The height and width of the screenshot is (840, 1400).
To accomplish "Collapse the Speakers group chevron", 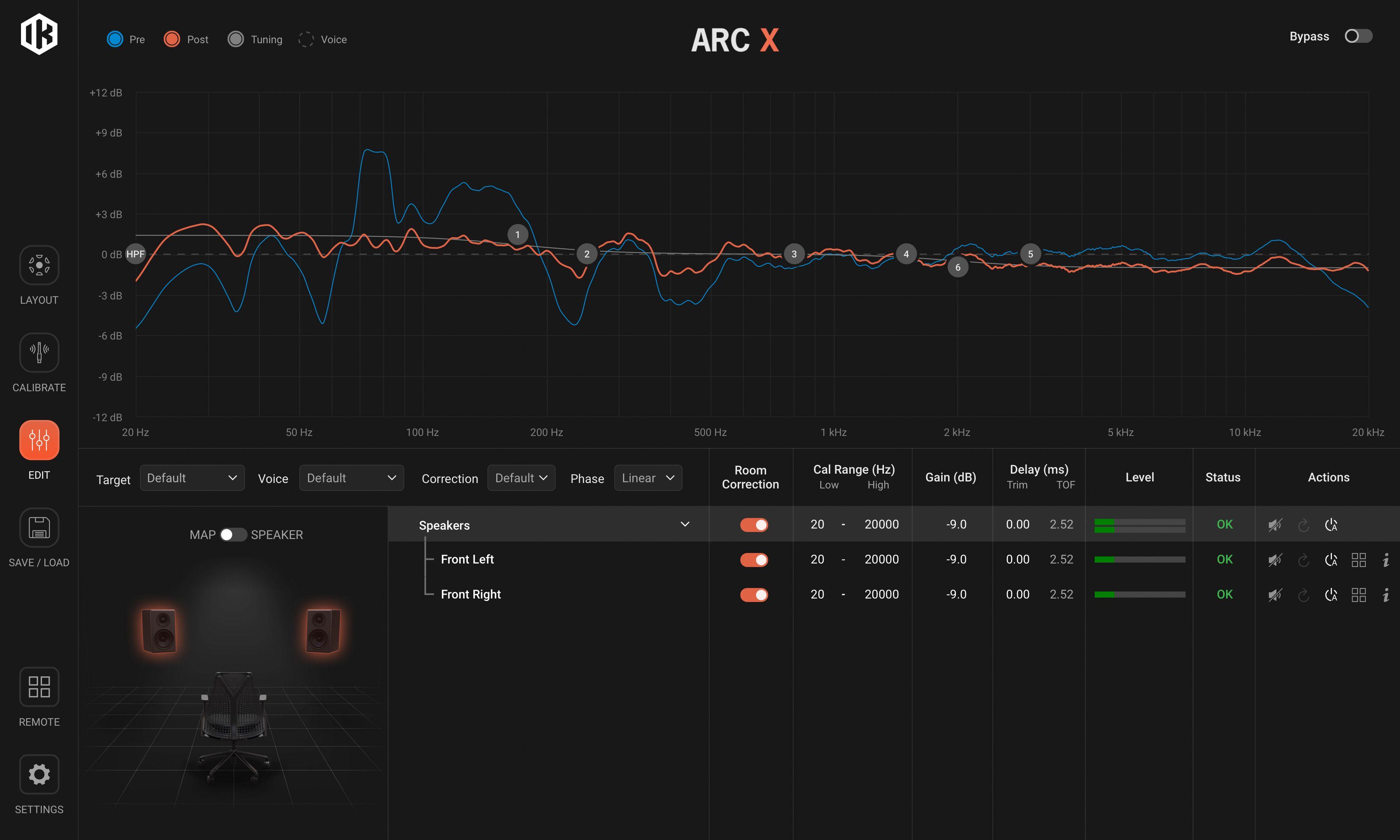I will tap(685, 524).
